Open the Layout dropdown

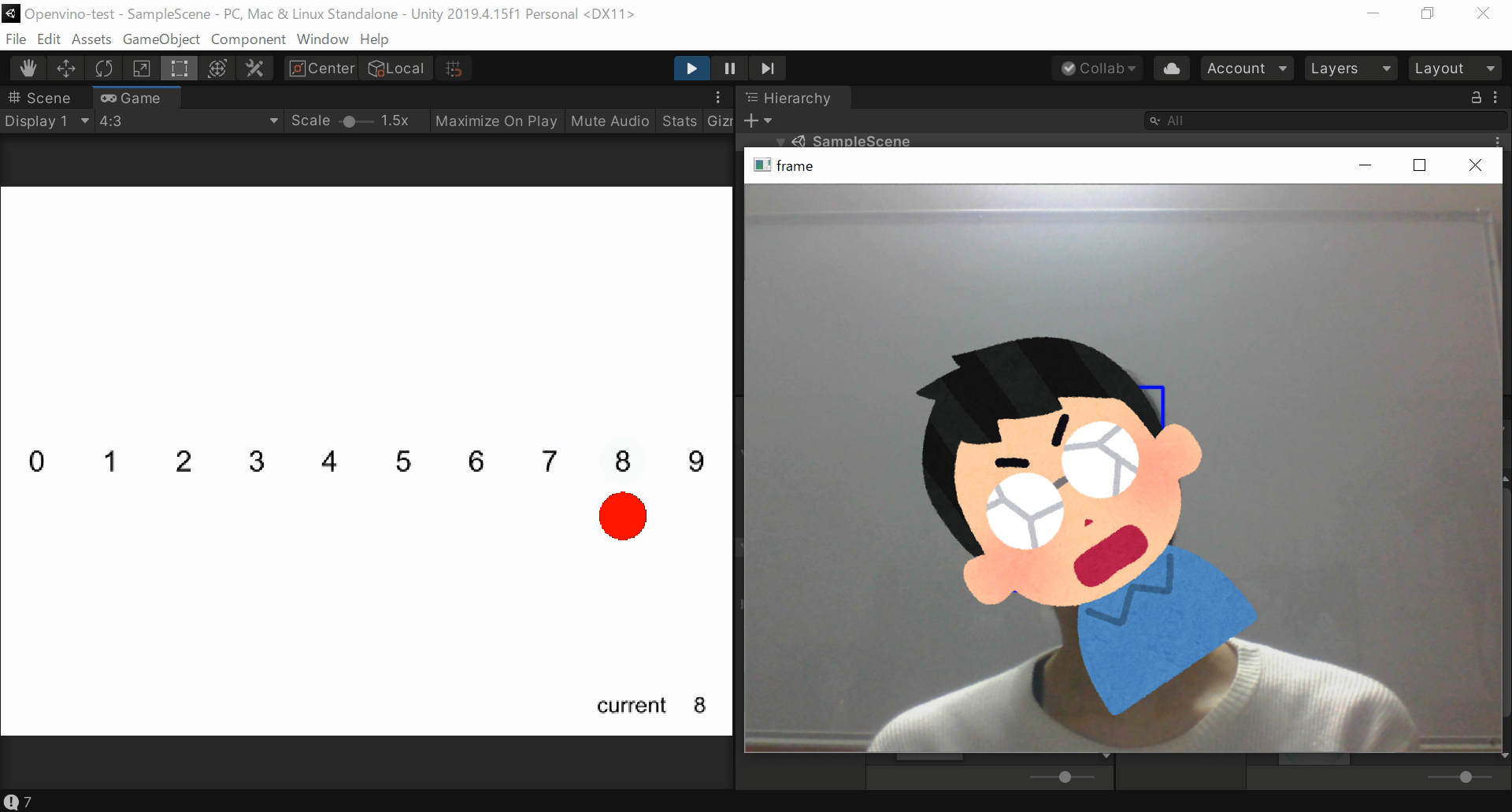click(1454, 69)
